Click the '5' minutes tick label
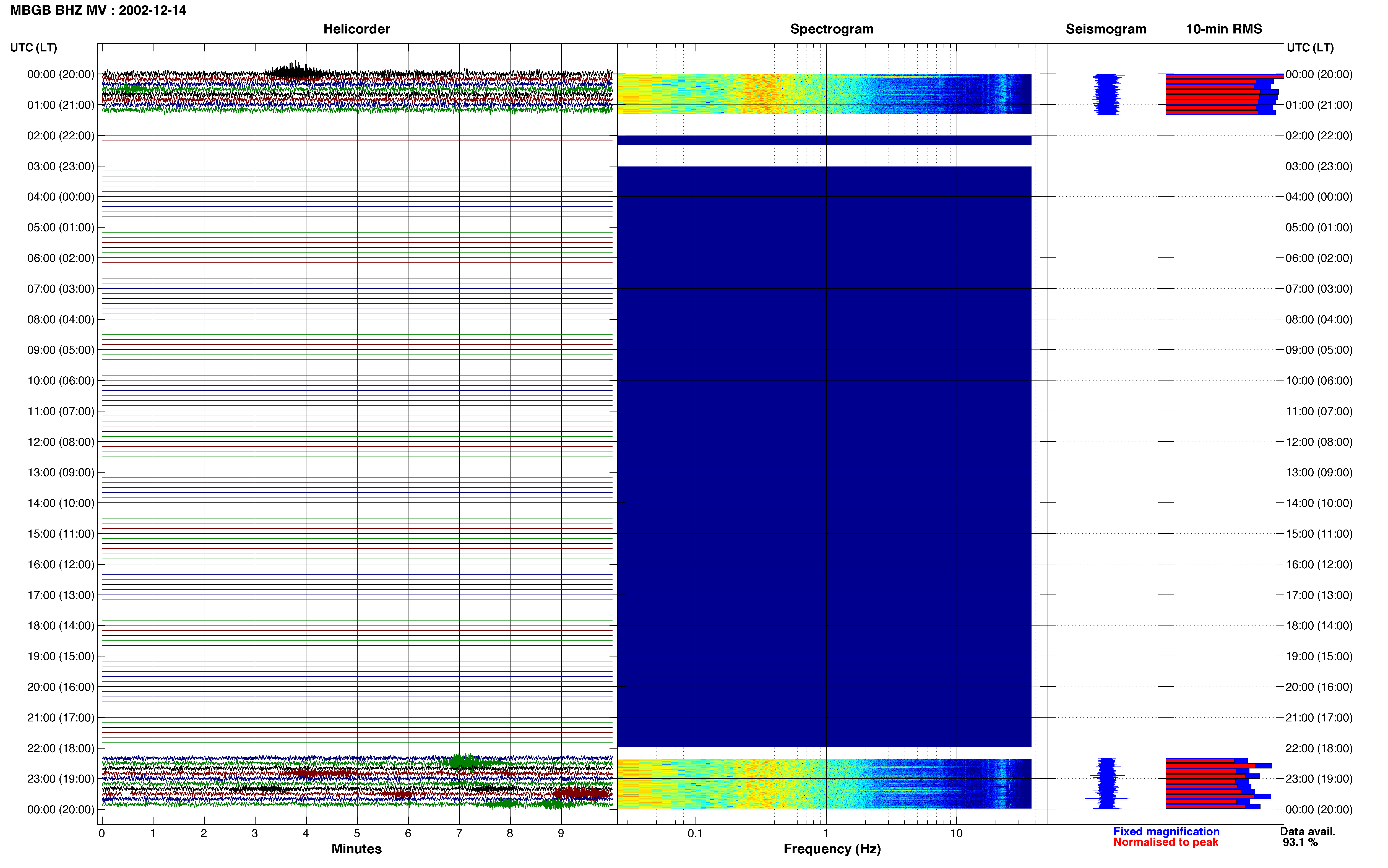This screenshot has width=1388, height=868. tap(357, 833)
